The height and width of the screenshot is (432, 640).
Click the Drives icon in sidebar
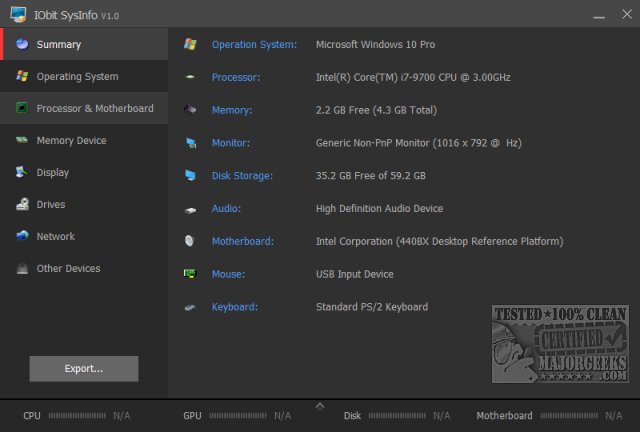(x=21, y=204)
